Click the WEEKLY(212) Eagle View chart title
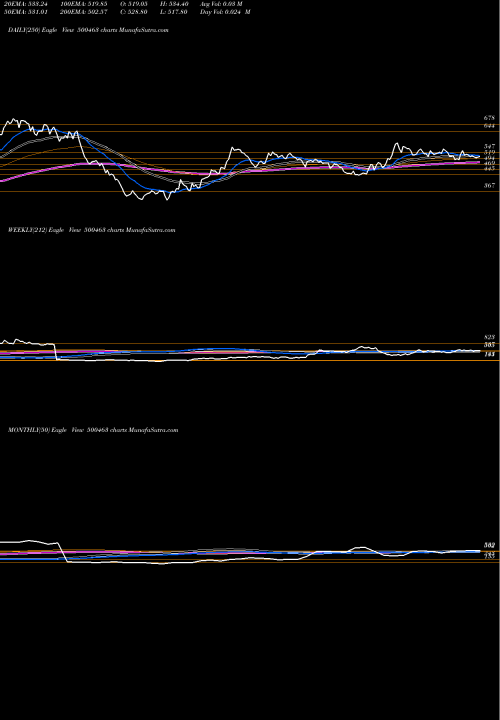Screen dimensions: 500x720 (91, 230)
